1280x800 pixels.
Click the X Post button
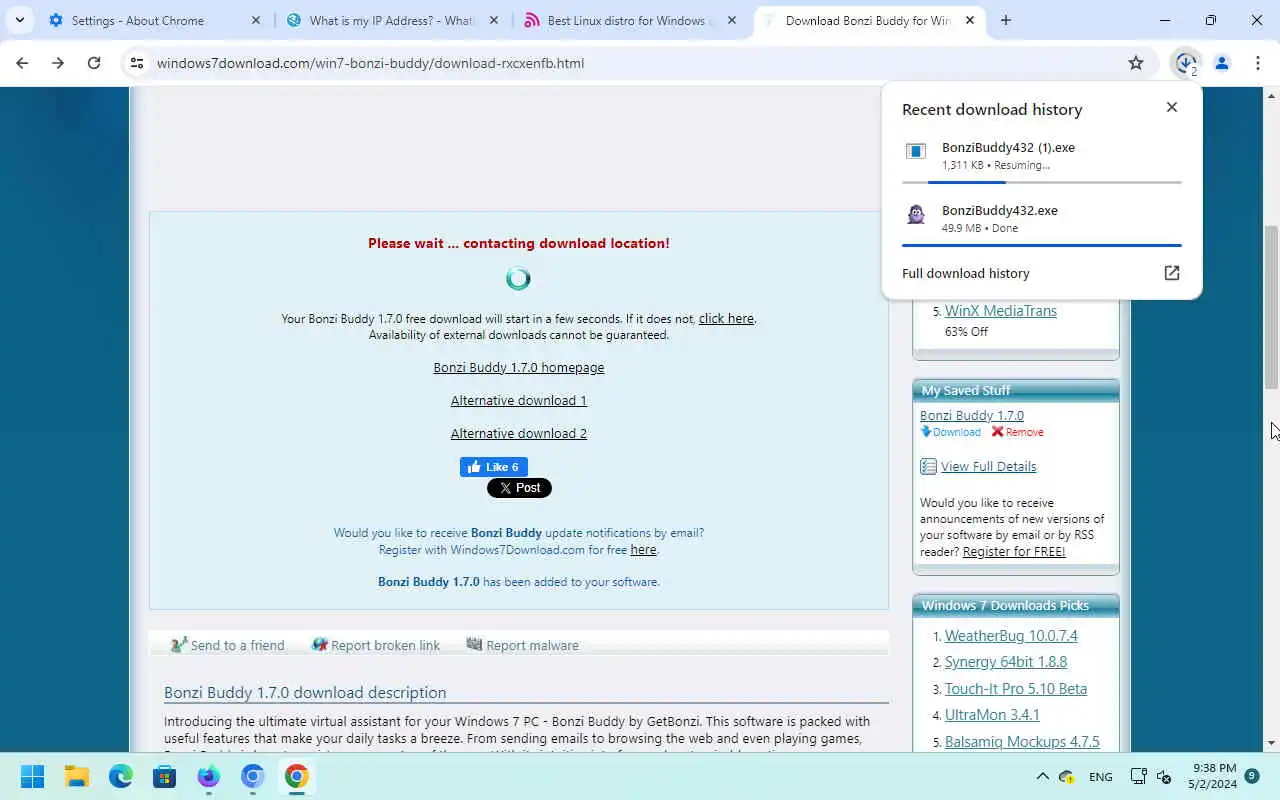tap(519, 488)
